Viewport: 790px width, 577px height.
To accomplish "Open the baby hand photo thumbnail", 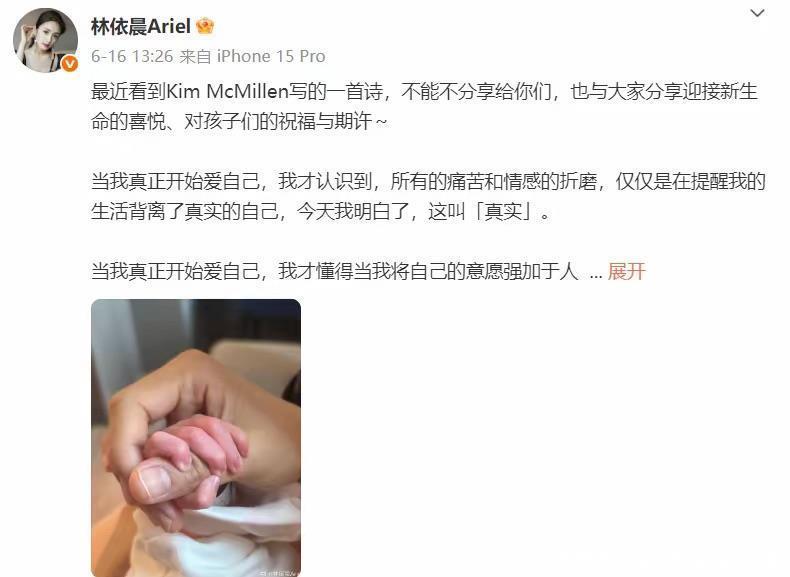I will click(x=196, y=437).
